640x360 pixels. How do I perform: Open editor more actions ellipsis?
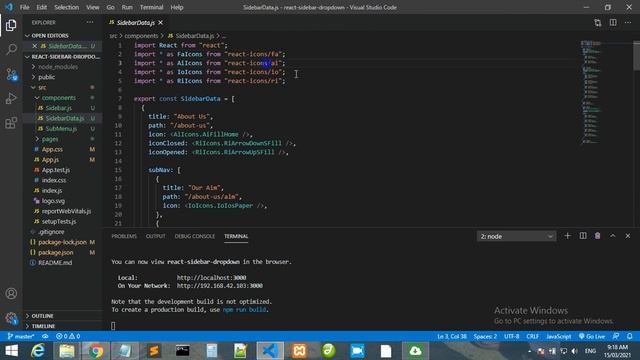(x=628, y=22)
